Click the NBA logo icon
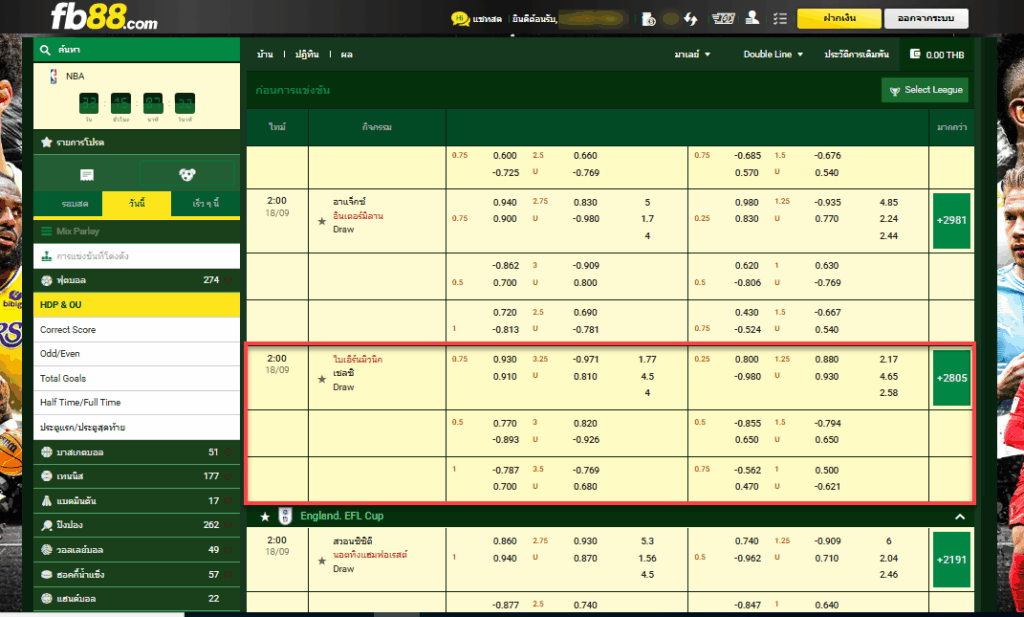The width and height of the screenshot is (1024, 617). [x=54, y=76]
